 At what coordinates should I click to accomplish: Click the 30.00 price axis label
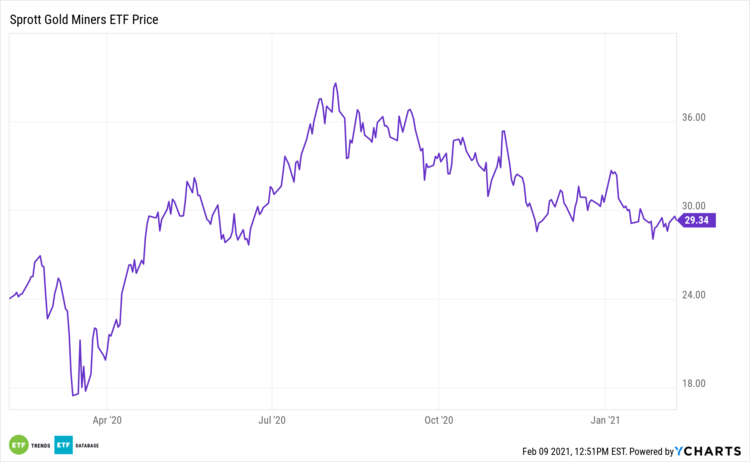click(693, 206)
